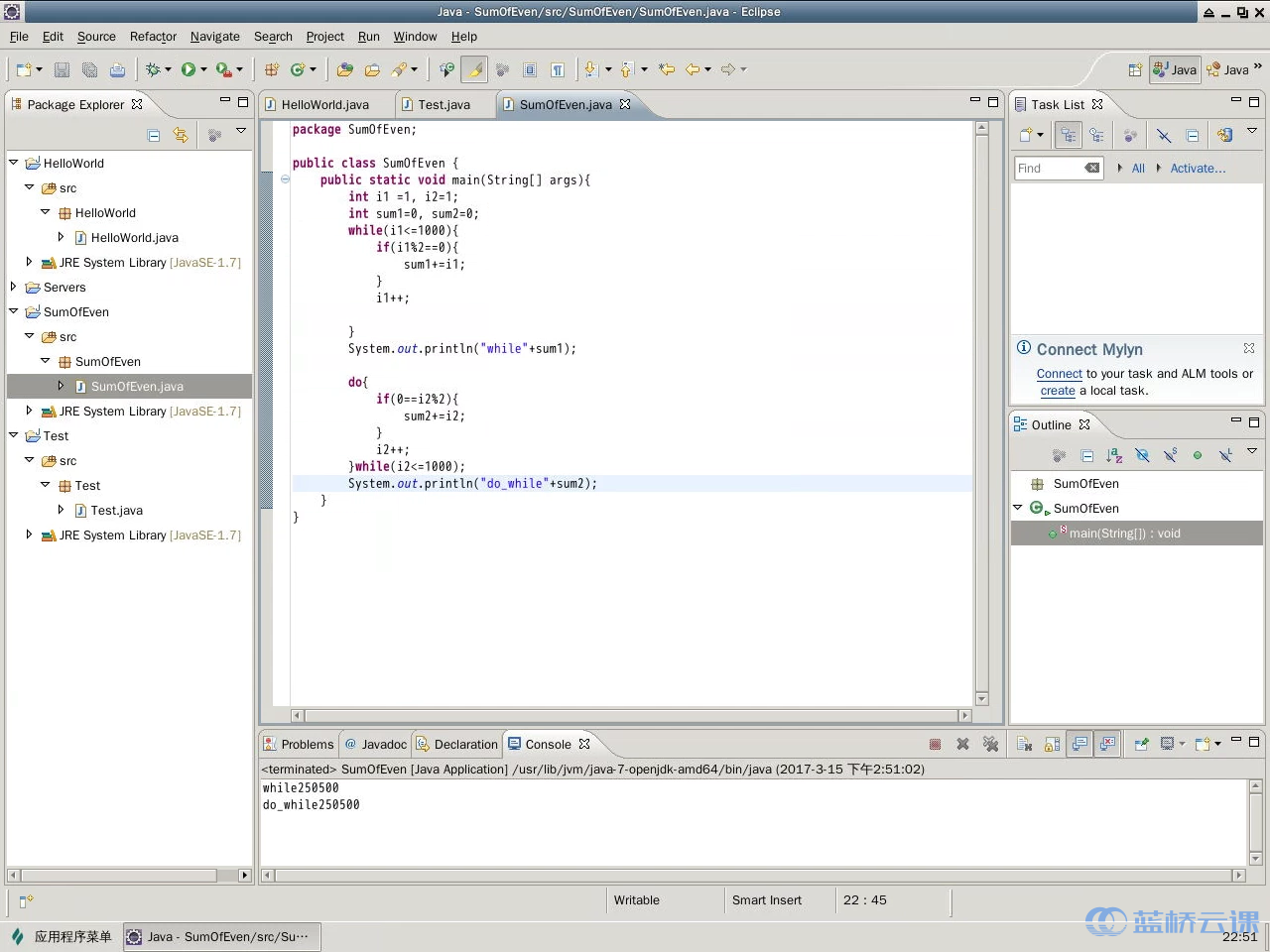The width and height of the screenshot is (1270, 952).
Task: Click New Task icon in Task List
Action: click(1026, 135)
